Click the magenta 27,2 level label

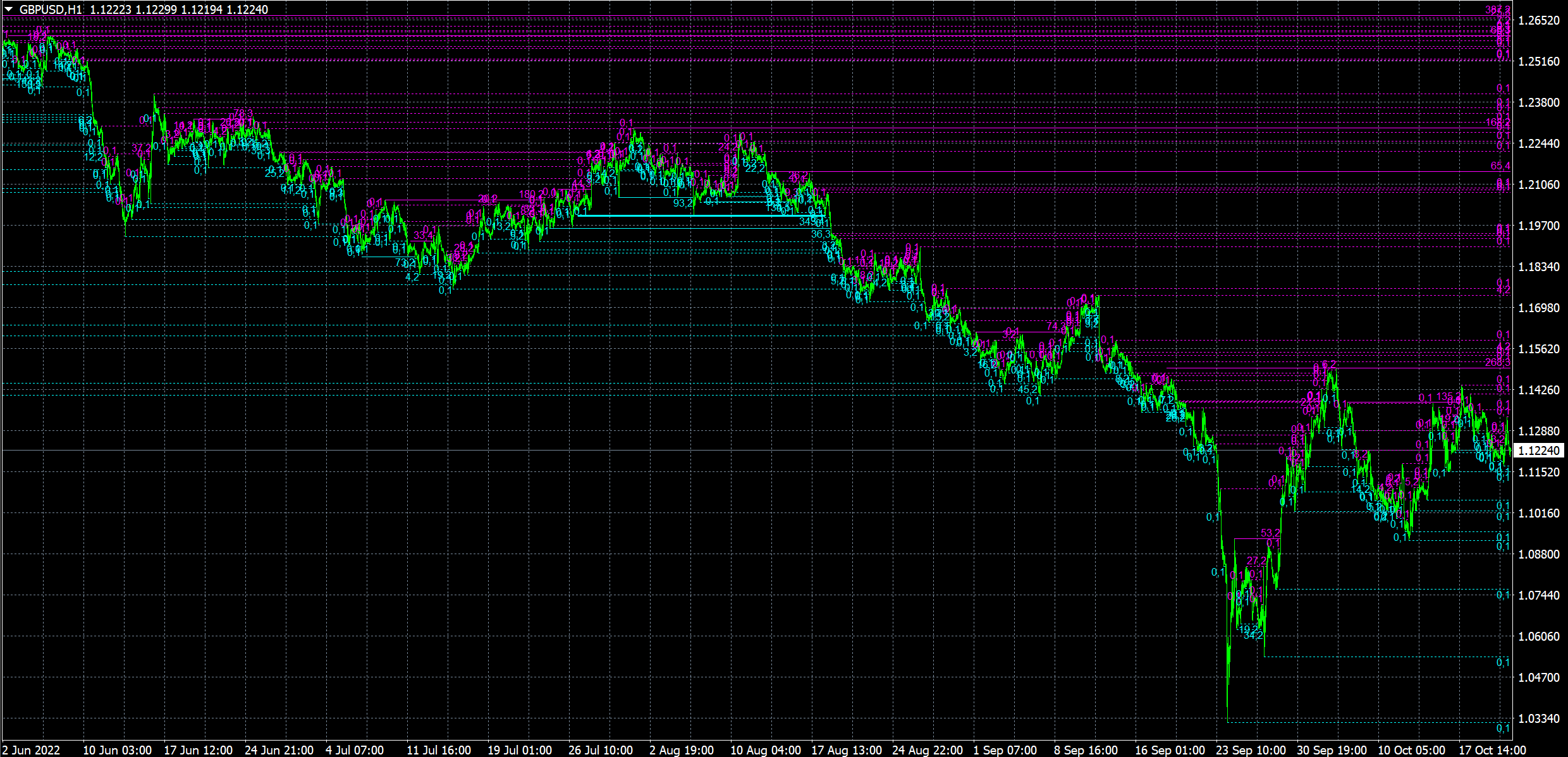click(x=1256, y=561)
